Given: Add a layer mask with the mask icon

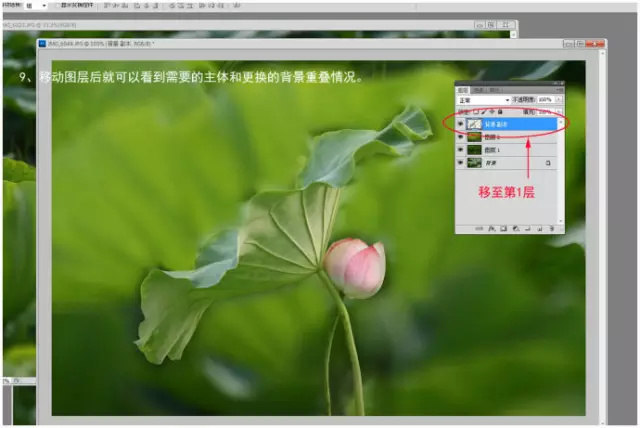Looking at the screenshot, I should click(x=504, y=228).
